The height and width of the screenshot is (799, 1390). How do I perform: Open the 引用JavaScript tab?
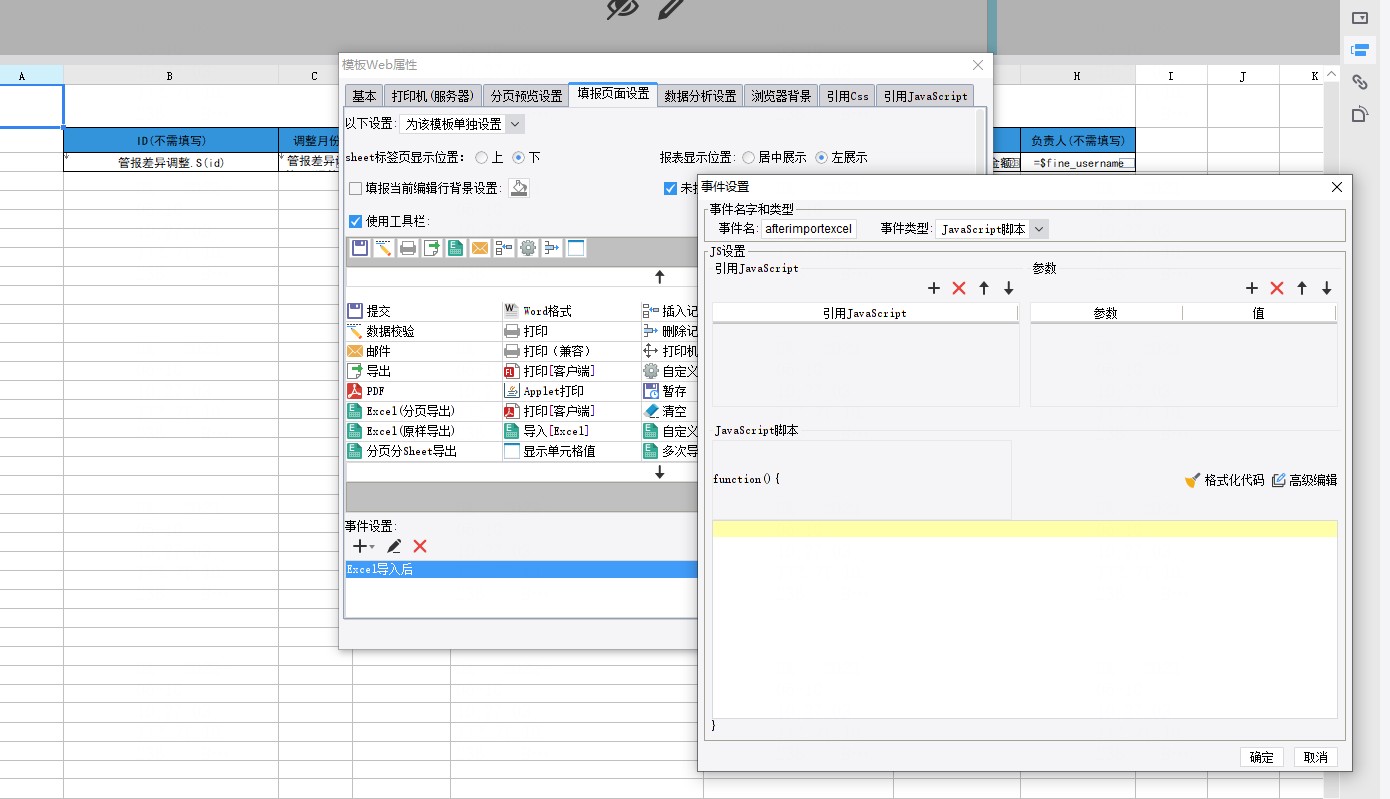[925, 96]
